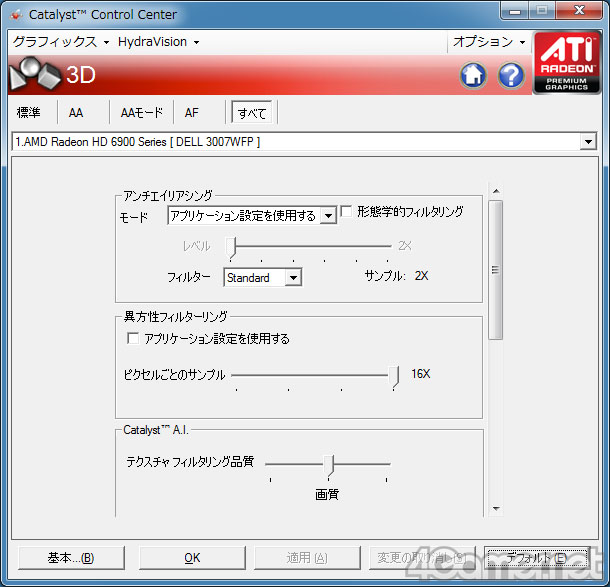
Task: Click the 16X sample value text
Action: click(421, 374)
